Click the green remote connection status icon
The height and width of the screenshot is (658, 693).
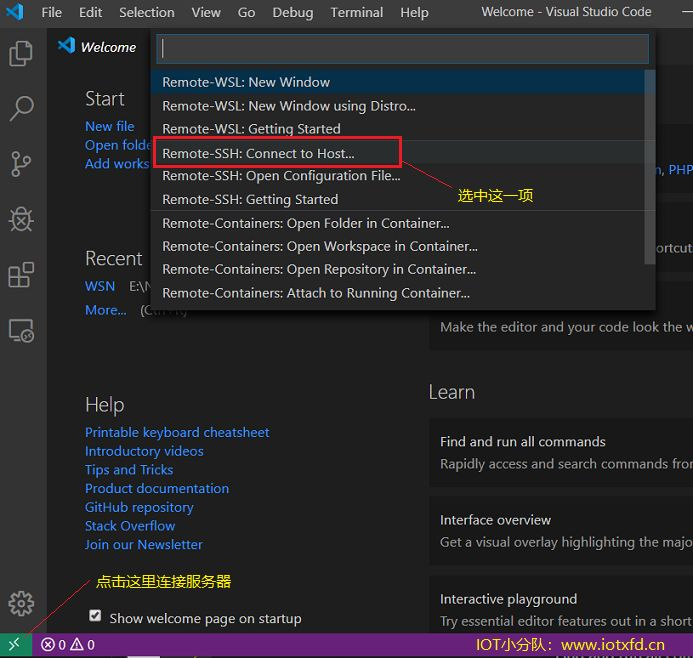tap(15, 645)
